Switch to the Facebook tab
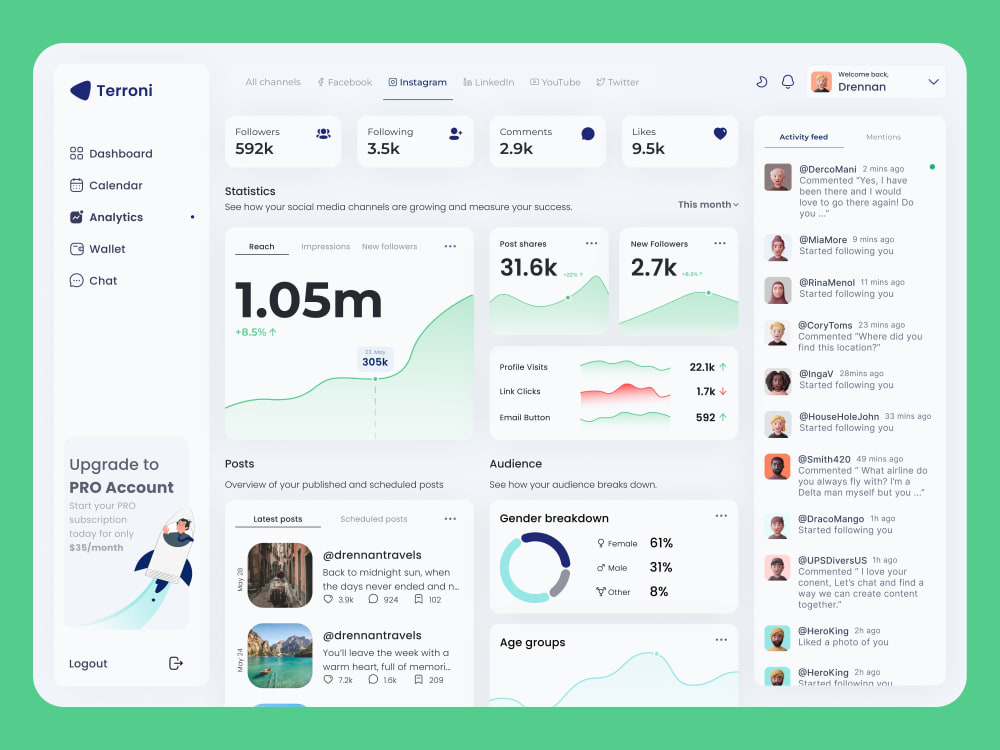Viewport: 1000px width, 750px height. click(x=344, y=82)
